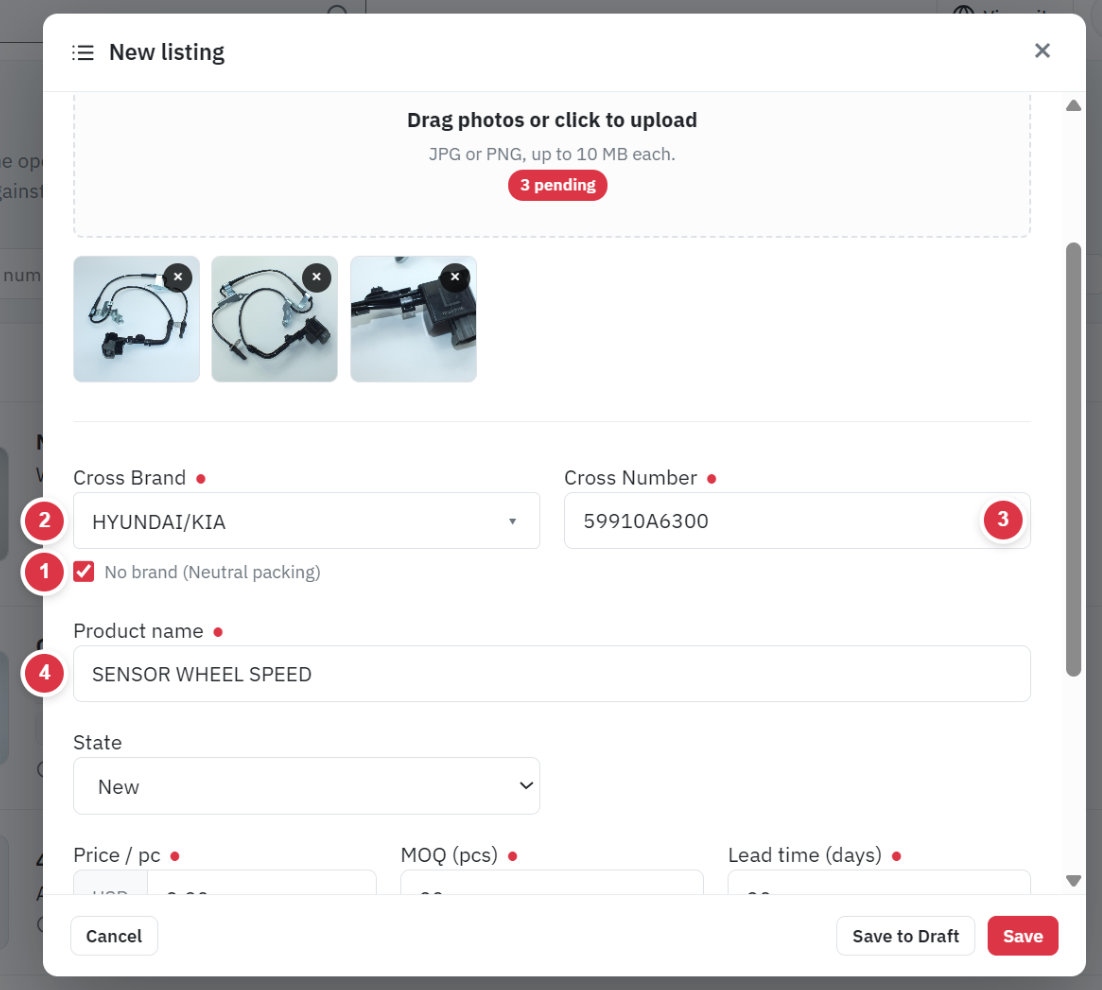1102x990 pixels.
Task: Remove the second sensor photo thumbnail
Action: [x=316, y=277]
